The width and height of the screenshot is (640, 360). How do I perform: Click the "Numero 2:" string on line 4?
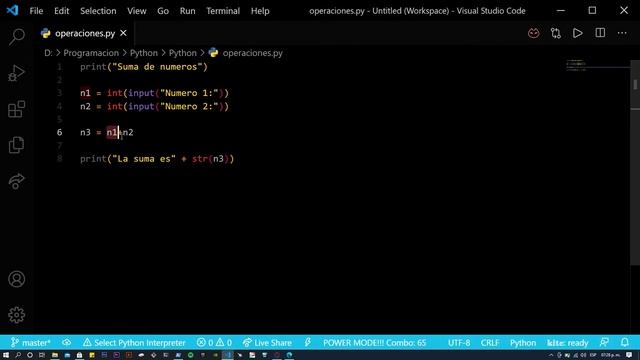189,106
